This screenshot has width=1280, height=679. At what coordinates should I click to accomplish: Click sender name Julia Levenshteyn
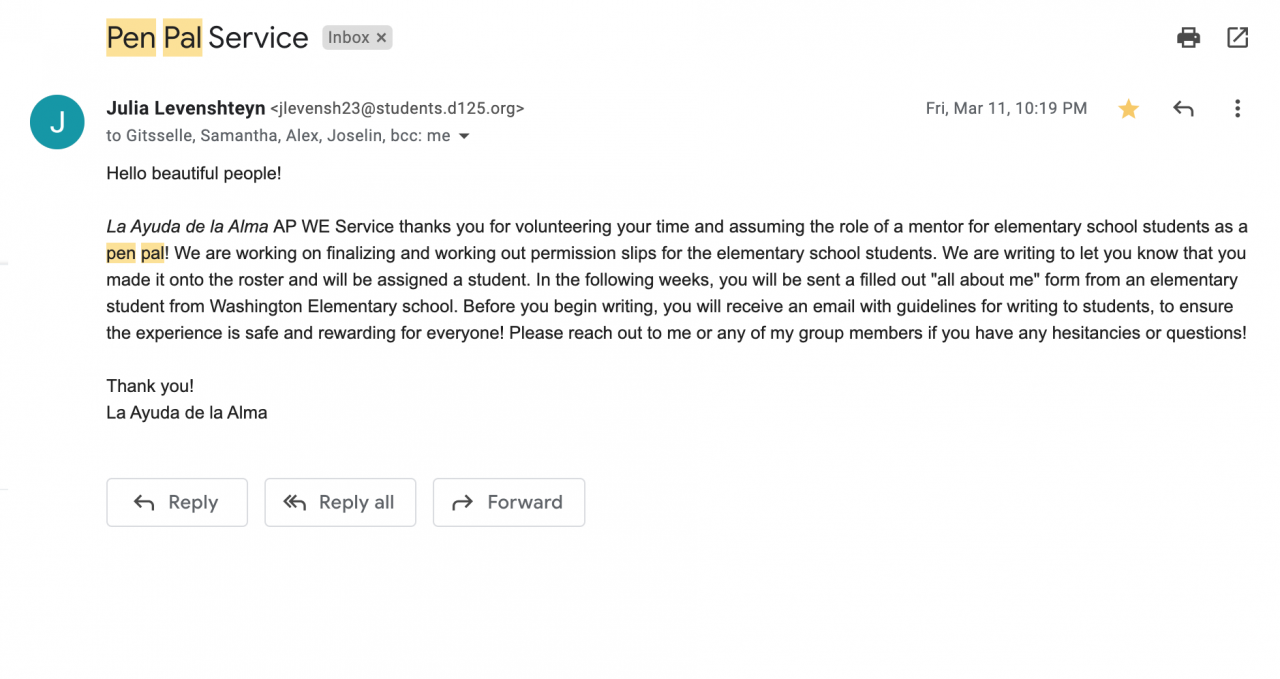click(186, 108)
